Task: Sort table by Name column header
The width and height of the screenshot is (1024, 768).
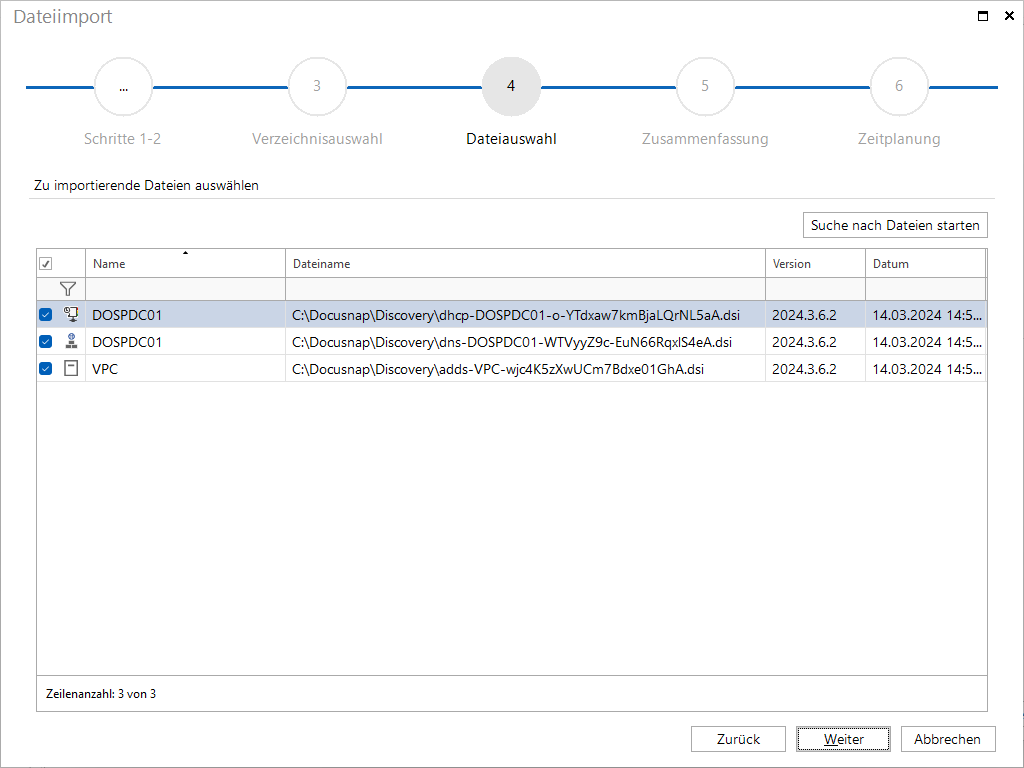Action: point(185,263)
